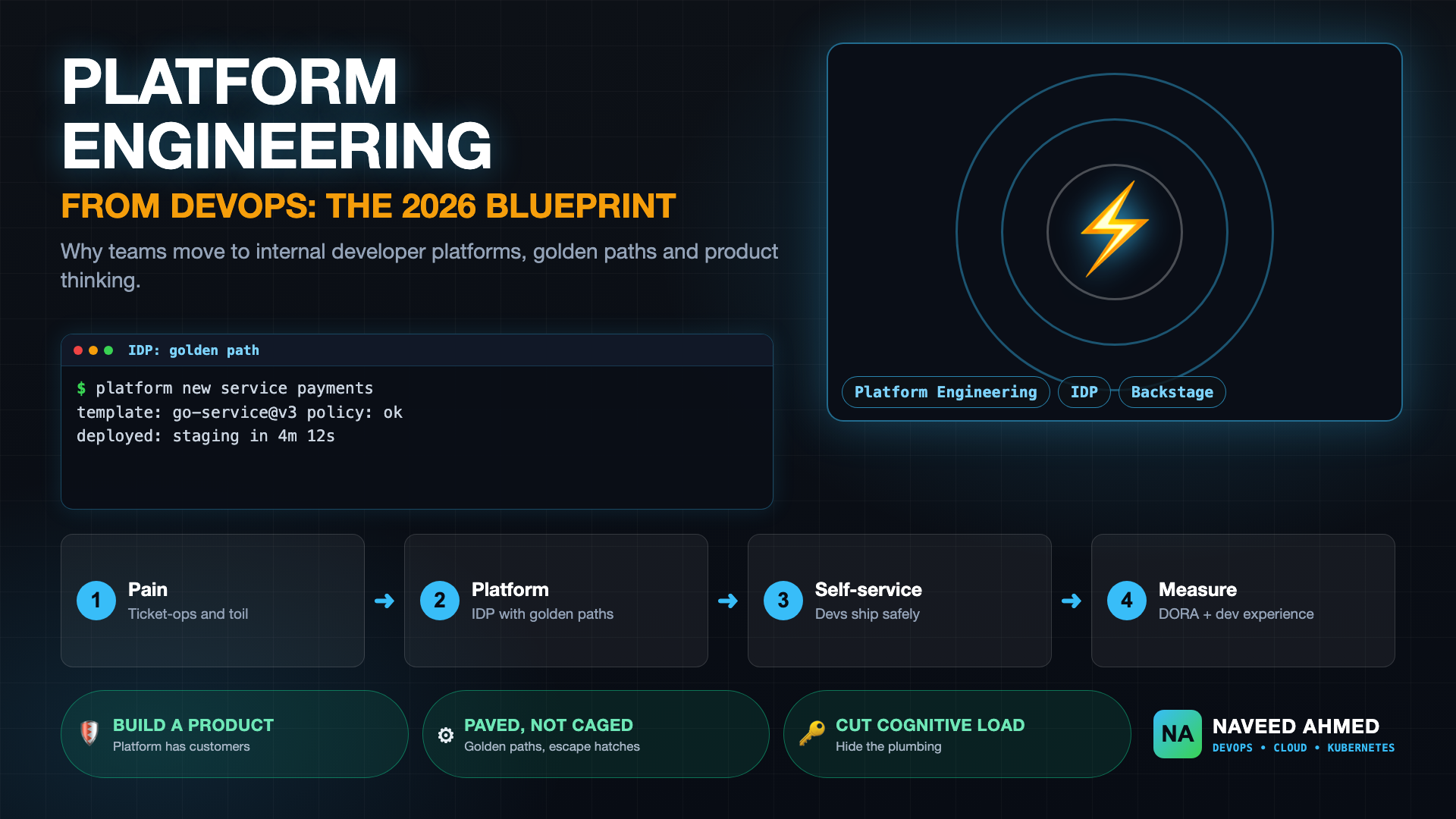Click the Measure step title

1197,589
